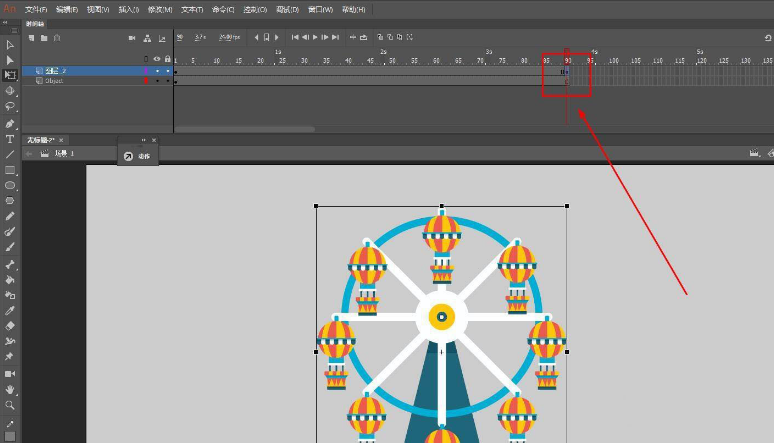The image size is (774, 443).
Task: Choose the Asset Warp pin tool
Action: (10, 357)
